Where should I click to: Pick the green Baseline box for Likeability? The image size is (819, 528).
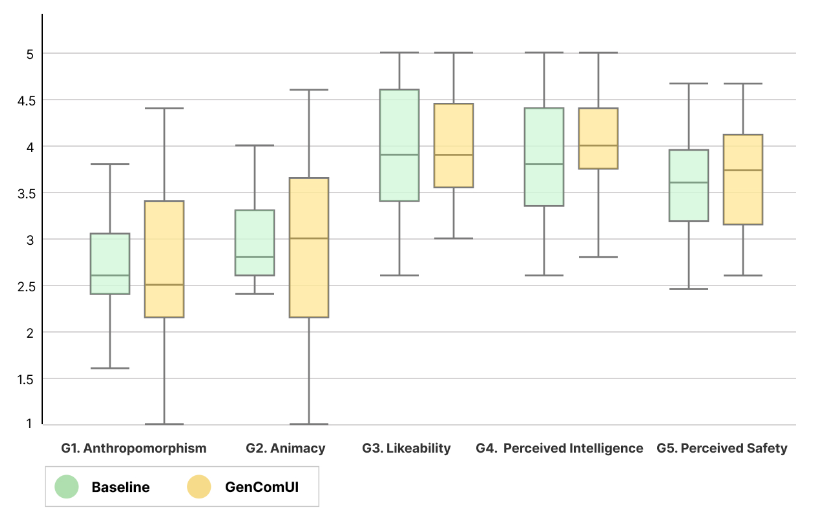(x=399, y=145)
